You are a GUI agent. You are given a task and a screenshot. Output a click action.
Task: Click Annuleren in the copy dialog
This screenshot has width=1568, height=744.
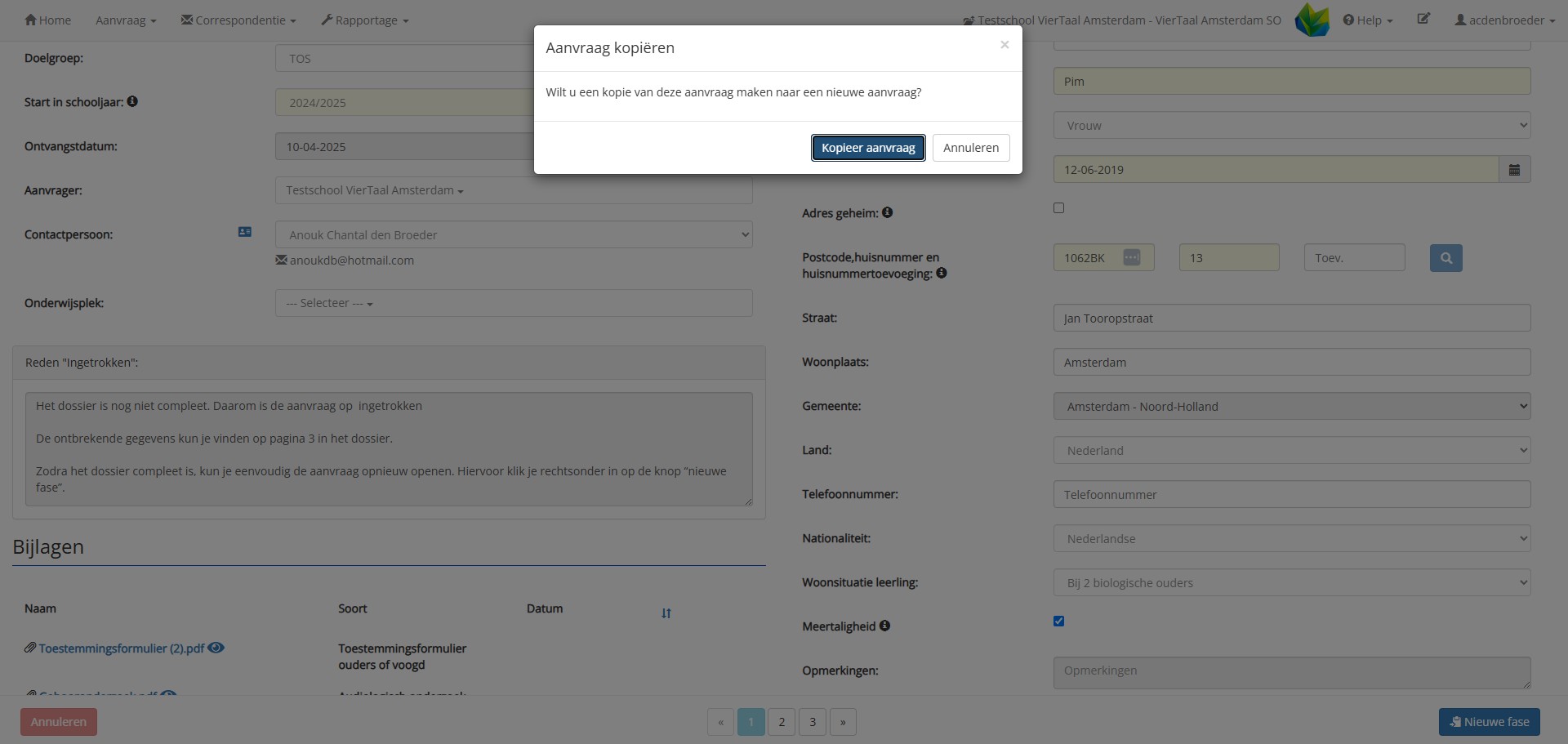click(971, 148)
